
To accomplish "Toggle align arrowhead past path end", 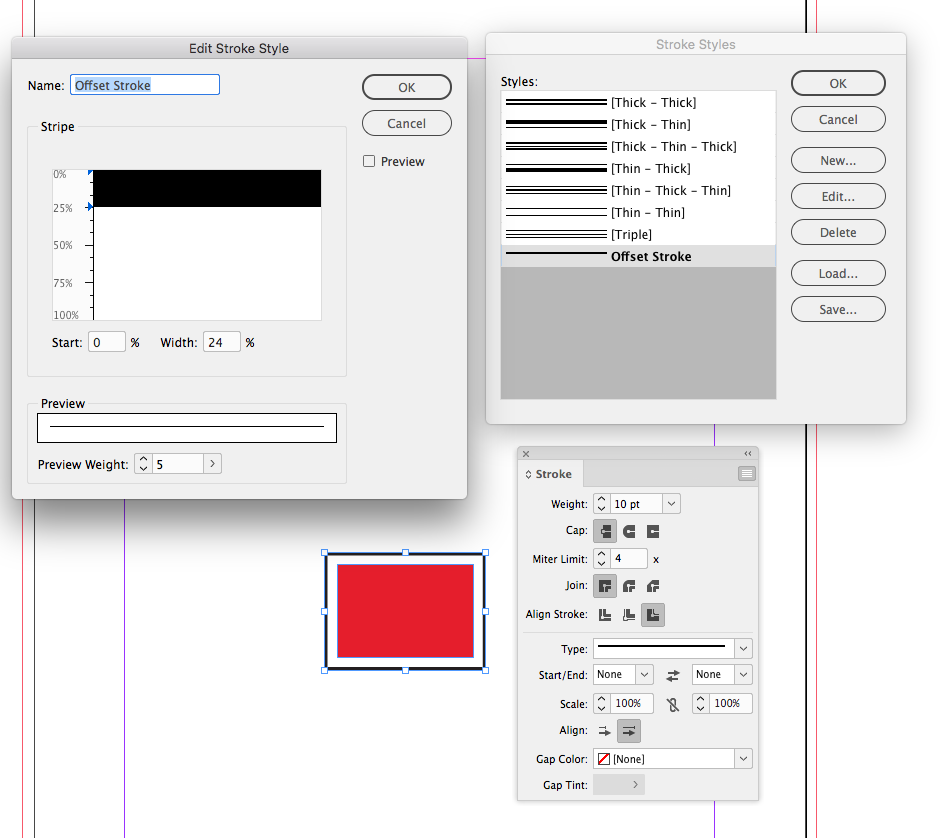I will tap(606, 730).
